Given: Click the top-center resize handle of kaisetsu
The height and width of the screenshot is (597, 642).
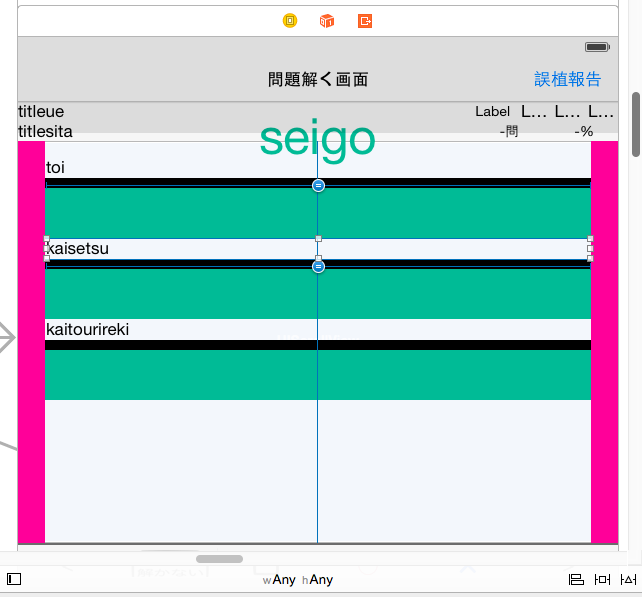Looking at the screenshot, I should point(319,239).
